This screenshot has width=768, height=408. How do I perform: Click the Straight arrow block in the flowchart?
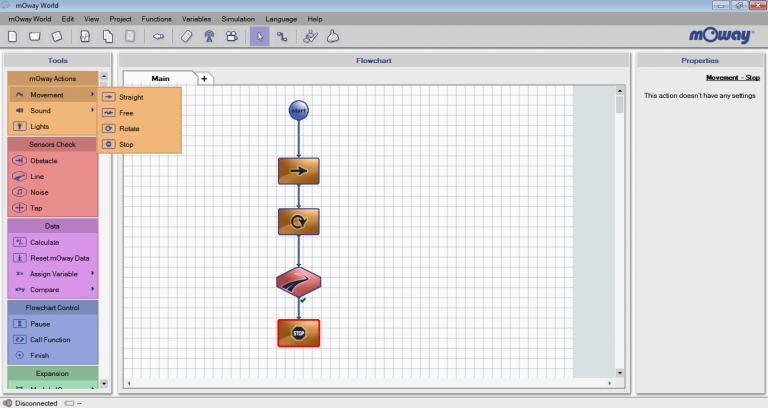(x=299, y=171)
